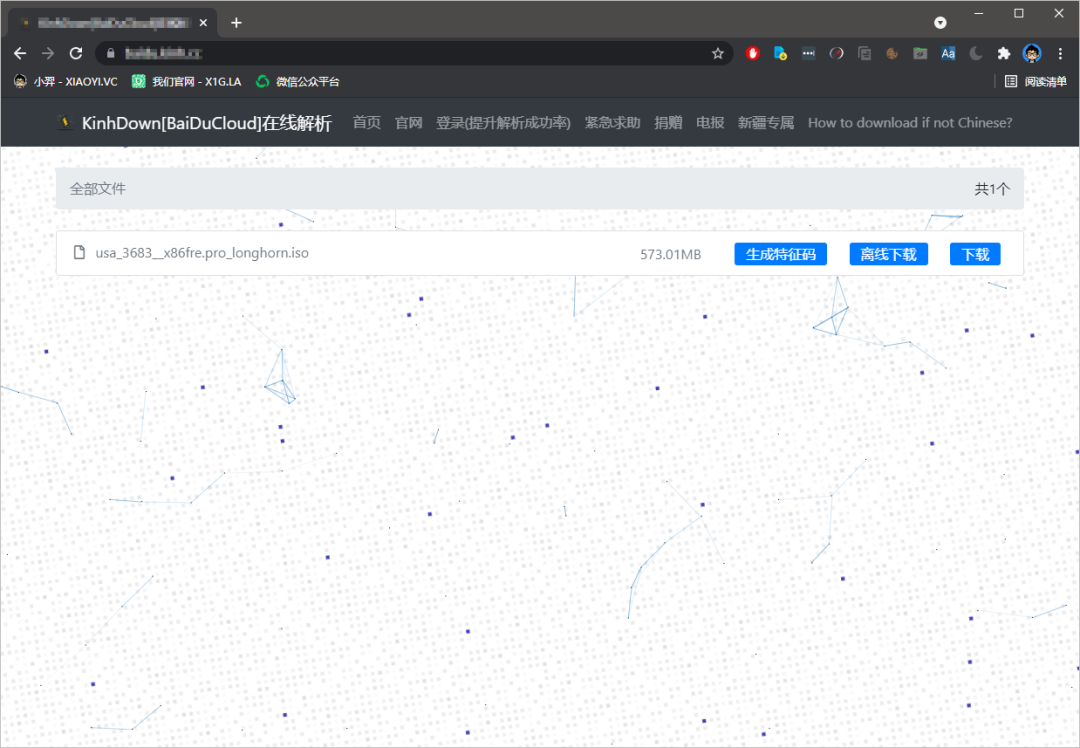Click the Aa font extension icon
The height and width of the screenshot is (748, 1080).
(948, 54)
